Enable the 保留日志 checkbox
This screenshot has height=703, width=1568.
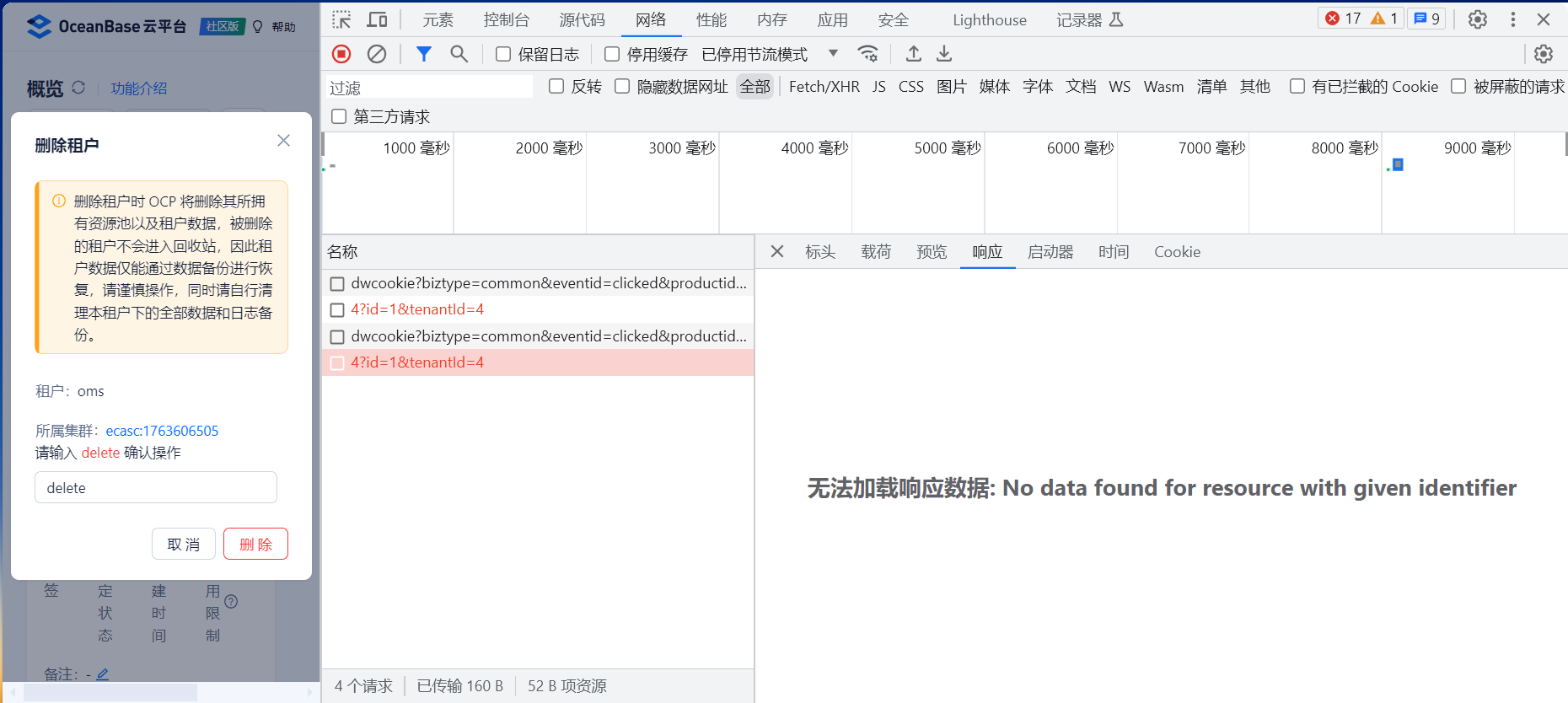point(503,54)
